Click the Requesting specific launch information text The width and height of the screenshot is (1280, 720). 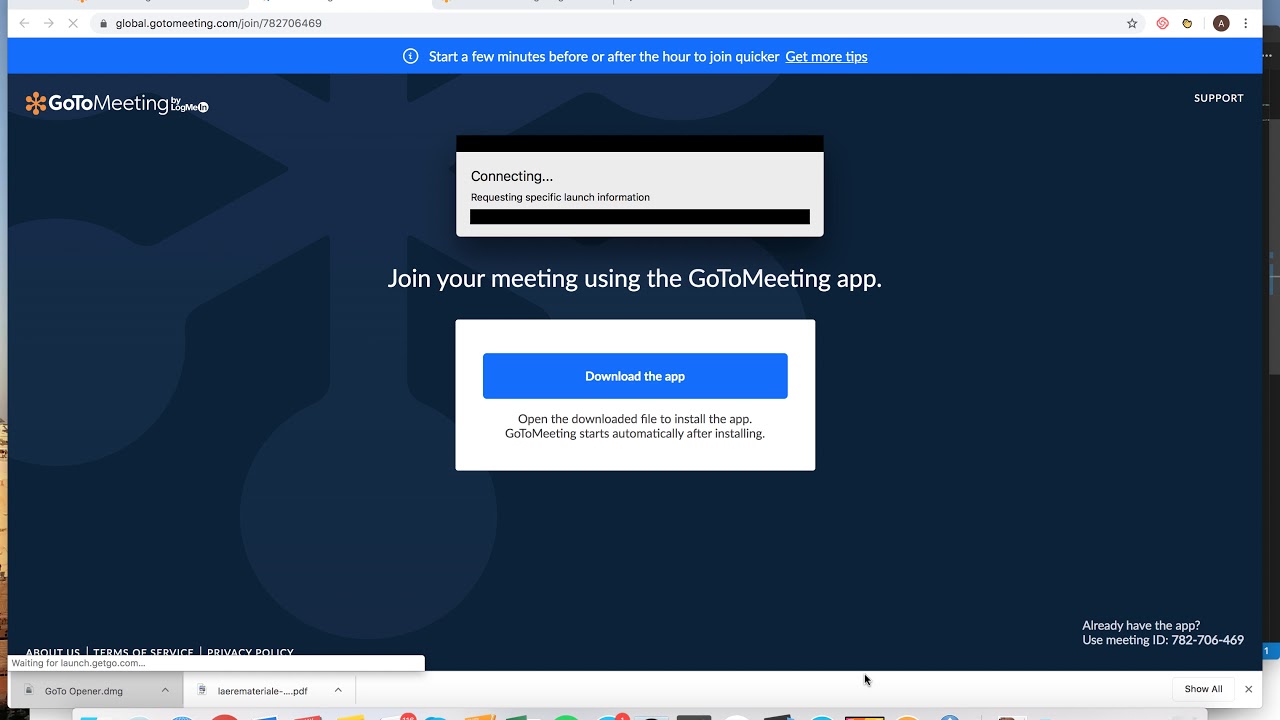(x=560, y=197)
